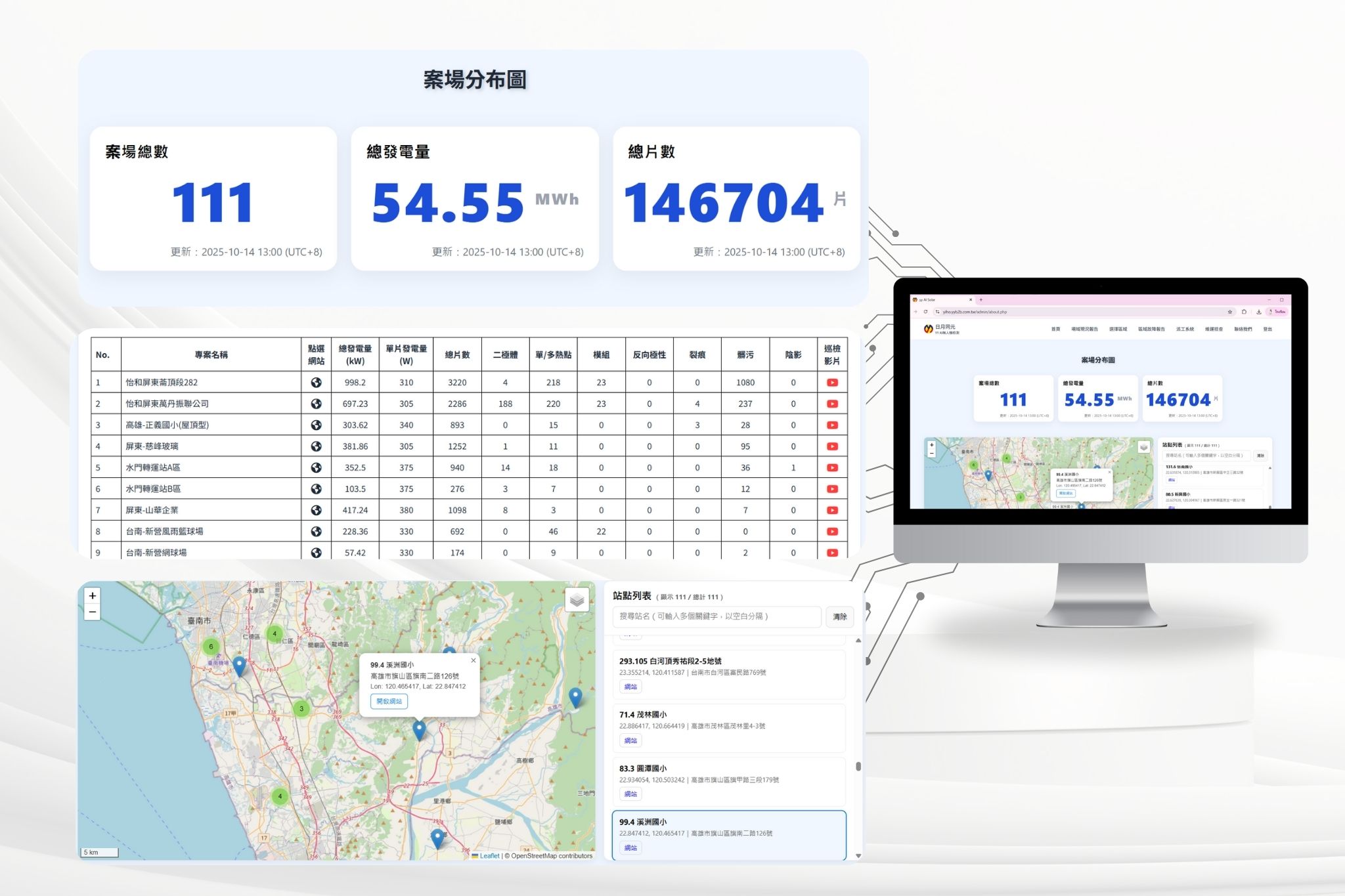Zoom in on the large map
Image resolution: width=1345 pixels, height=896 pixels.
pos(93,596)
